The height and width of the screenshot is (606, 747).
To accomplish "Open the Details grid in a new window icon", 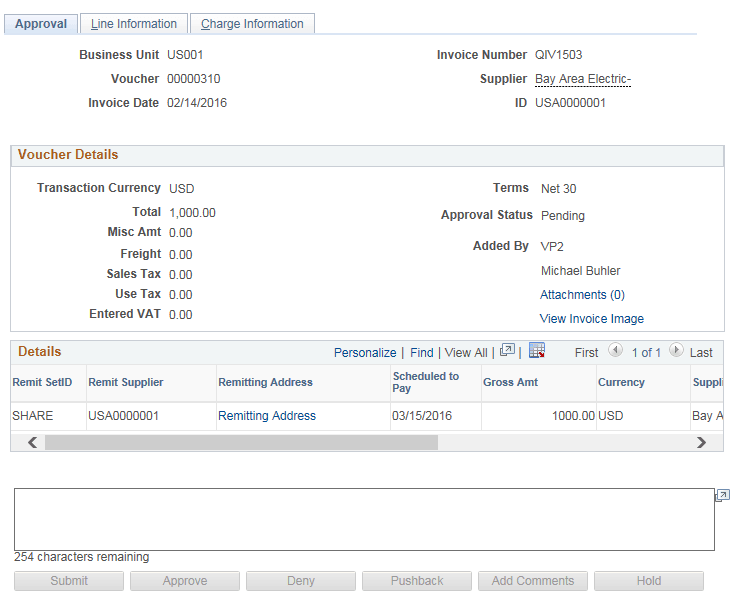I will pyautogui.click(x=507, y=350).
